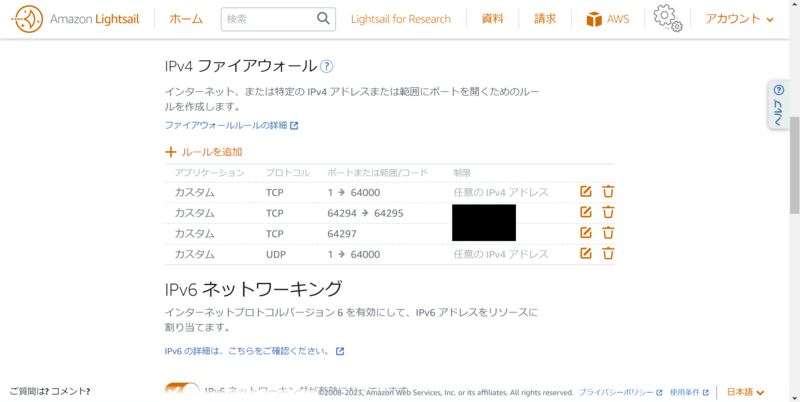
Task: Click the page vertical scrollbar thumb
Action: (794, 165)
